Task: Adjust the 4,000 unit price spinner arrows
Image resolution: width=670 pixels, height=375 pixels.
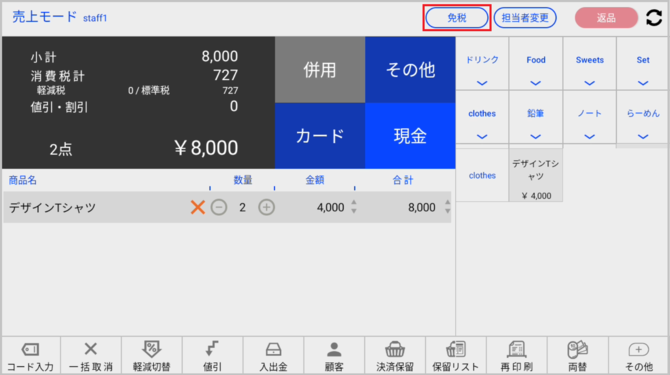Action: [x=354, y=207]
